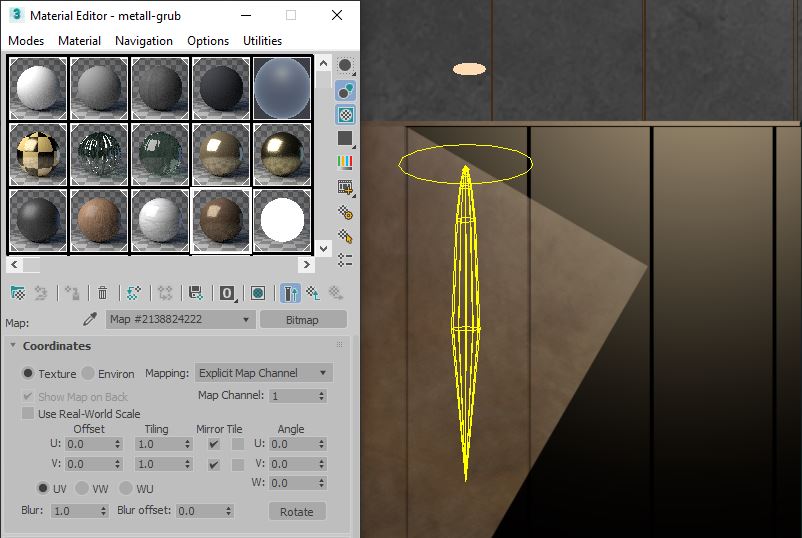Viewport: 802px width, 538px height.
Task: Select the checkered gold sample sphere
Action: pyautogui.click(x=38, y=154)
